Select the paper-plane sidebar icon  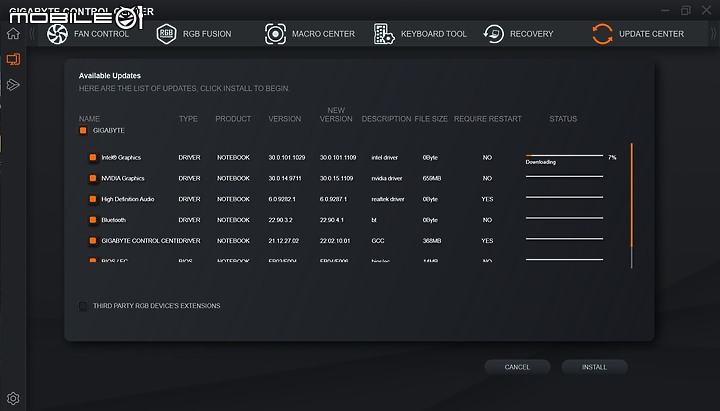pyautogui.click(x=13, y=84)
